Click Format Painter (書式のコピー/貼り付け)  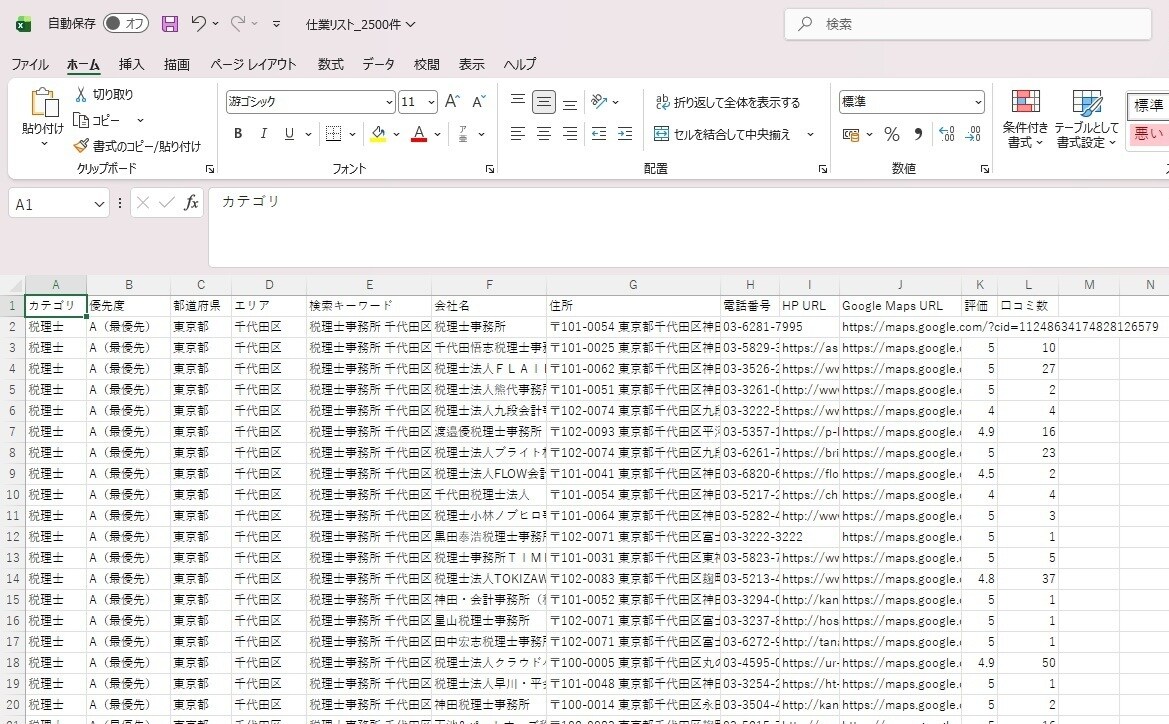click(x=137, y=146)
